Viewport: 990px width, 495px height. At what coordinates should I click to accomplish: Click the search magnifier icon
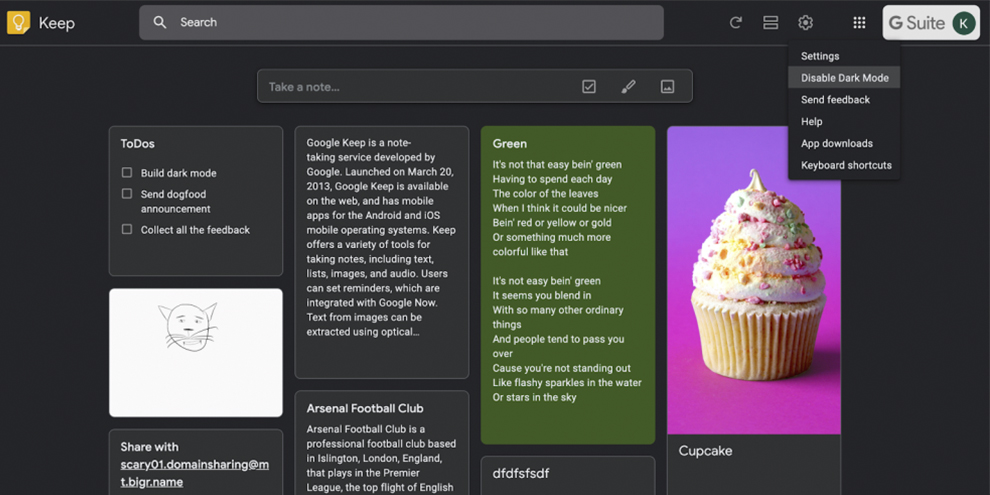pos(160,22)
